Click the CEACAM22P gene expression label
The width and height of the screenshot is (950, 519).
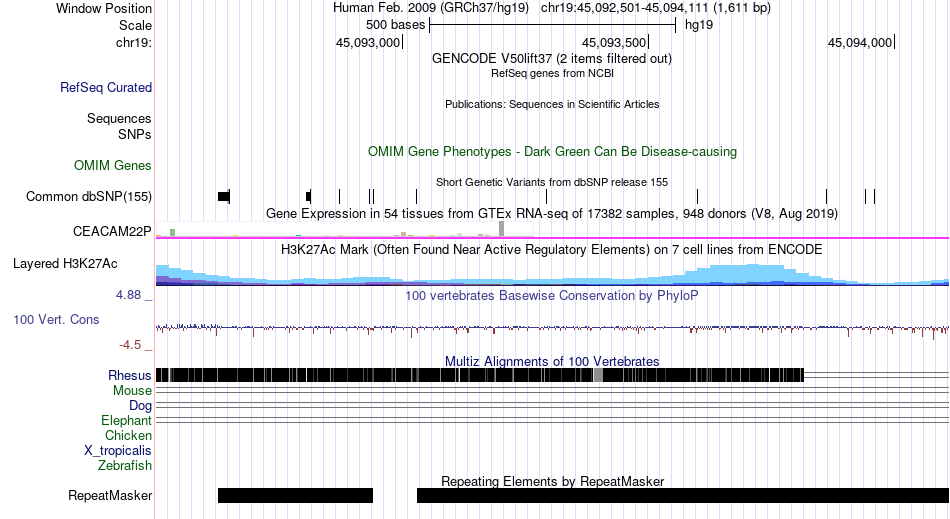(x=112, y=231)
